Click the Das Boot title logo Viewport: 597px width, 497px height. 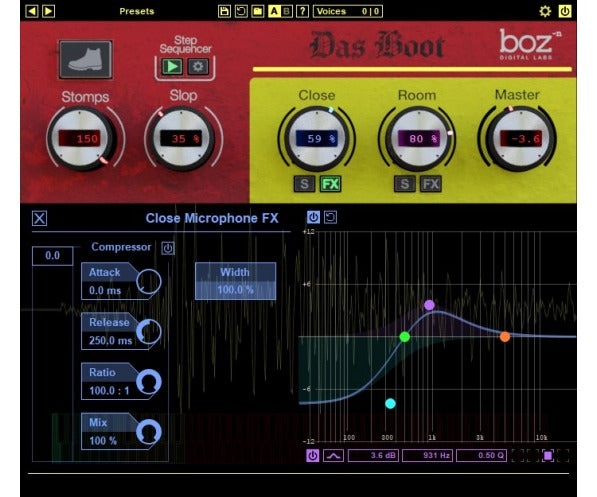tap(377, 46)
